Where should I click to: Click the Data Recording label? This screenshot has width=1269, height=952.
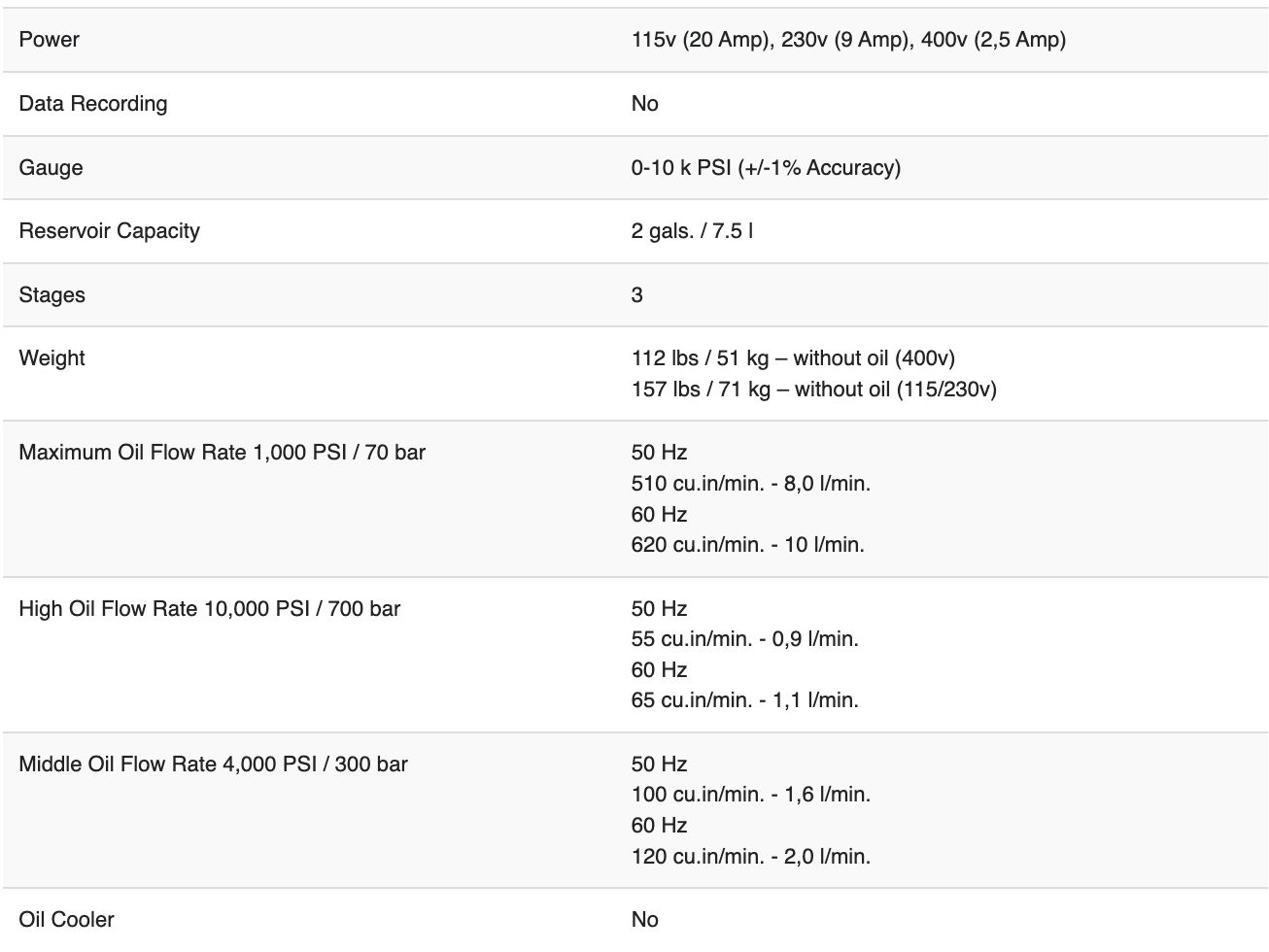92,104
